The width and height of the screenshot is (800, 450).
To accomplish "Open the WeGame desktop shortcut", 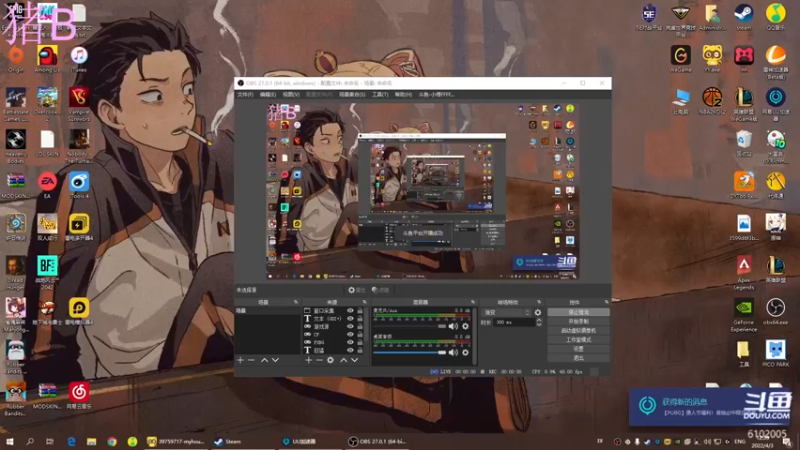I will tap(681, 59).
